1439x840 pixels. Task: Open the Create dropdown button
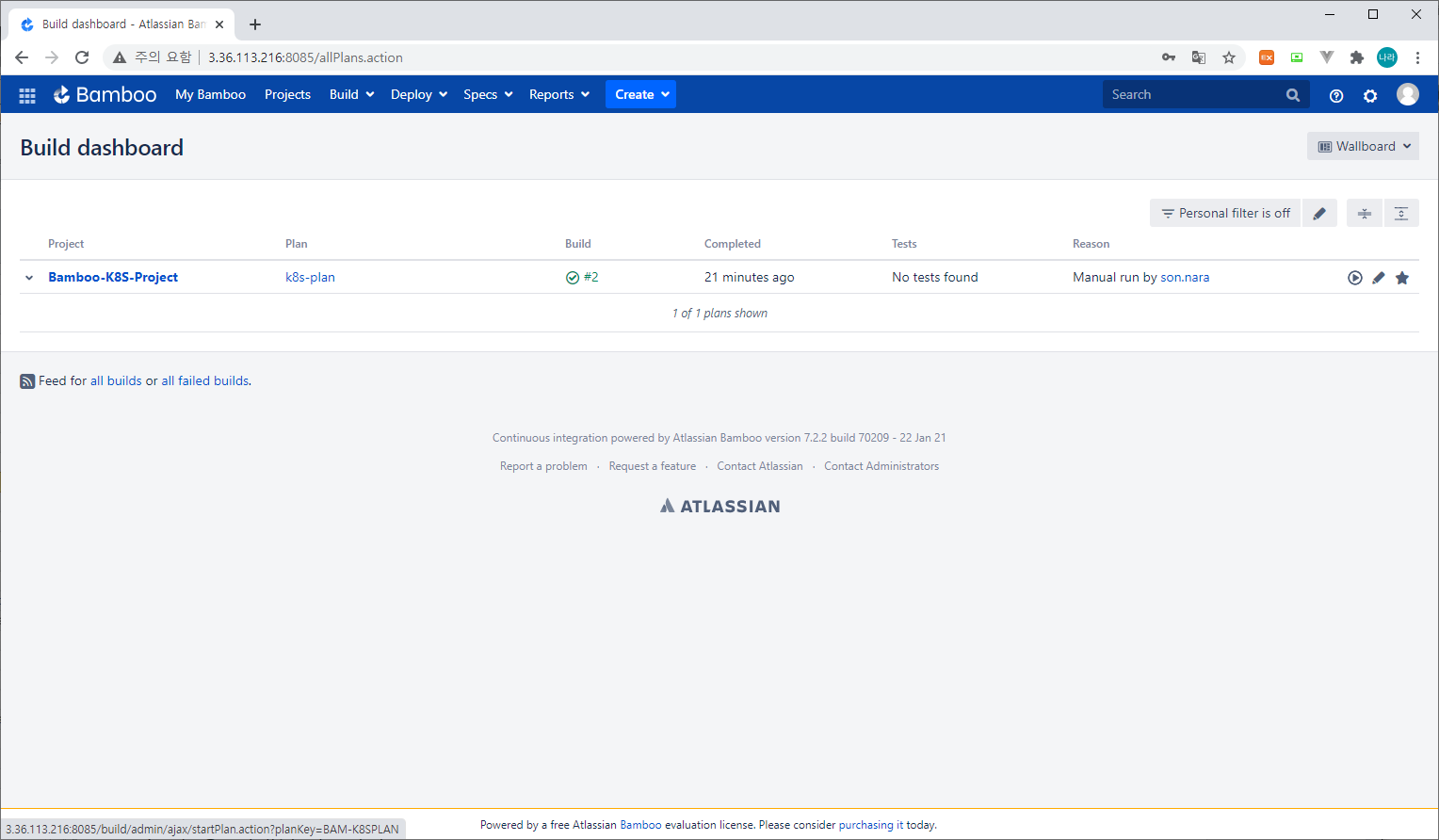[x=640, y=94]
